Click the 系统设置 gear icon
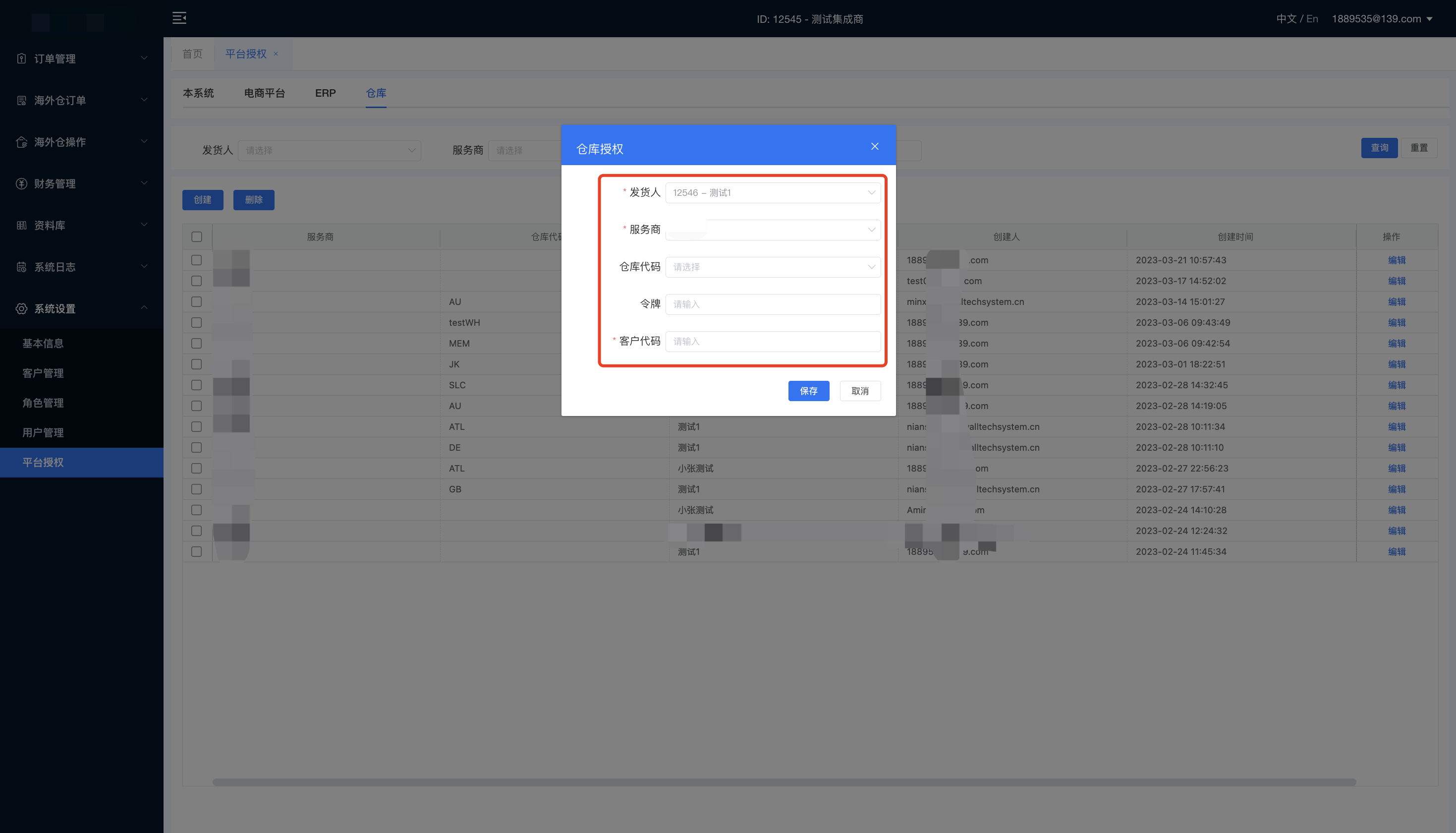The image size is (1456, 833). [22, 309]
